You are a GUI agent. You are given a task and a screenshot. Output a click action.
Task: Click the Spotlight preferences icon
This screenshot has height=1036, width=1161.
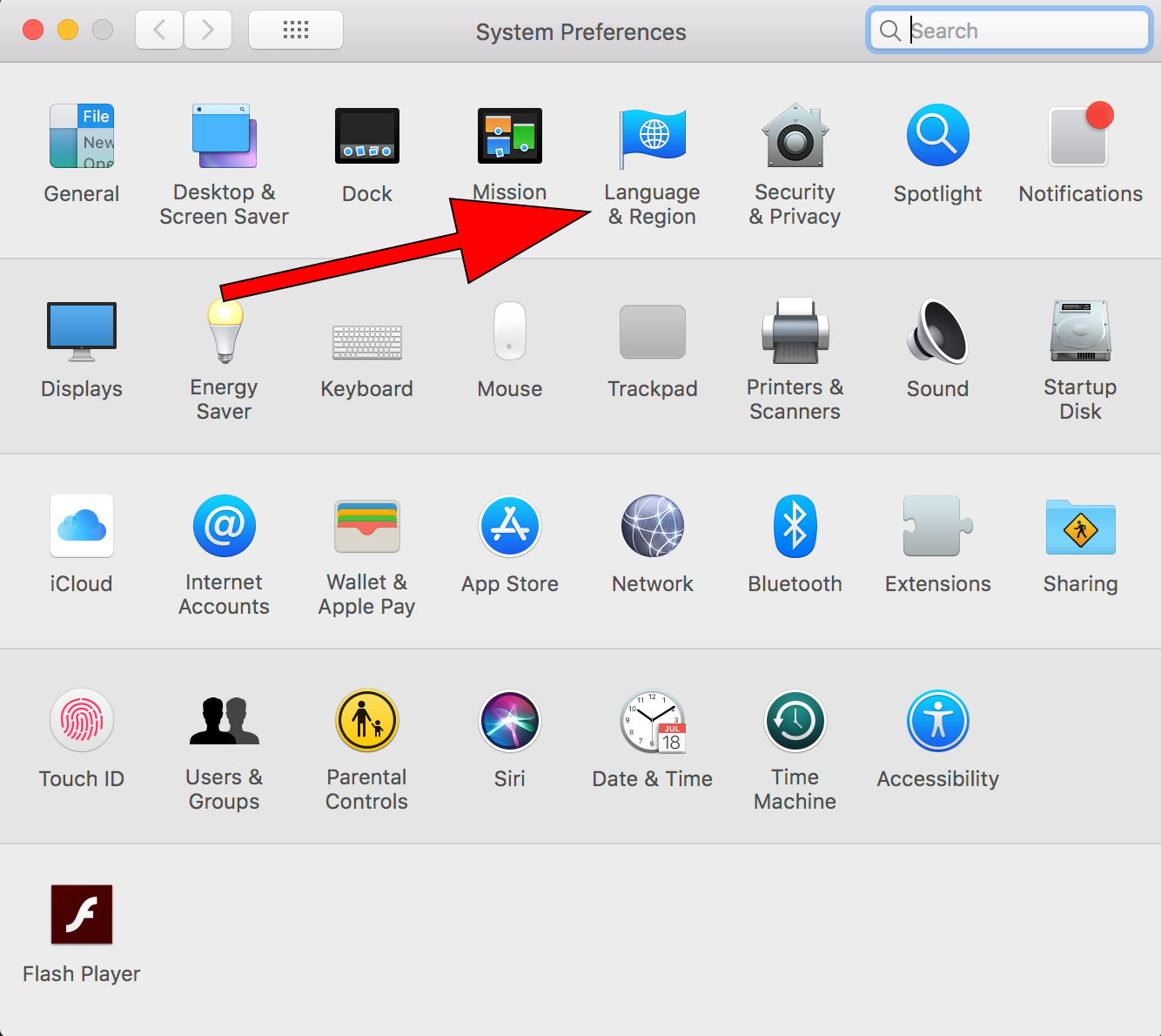coord(937,137)
